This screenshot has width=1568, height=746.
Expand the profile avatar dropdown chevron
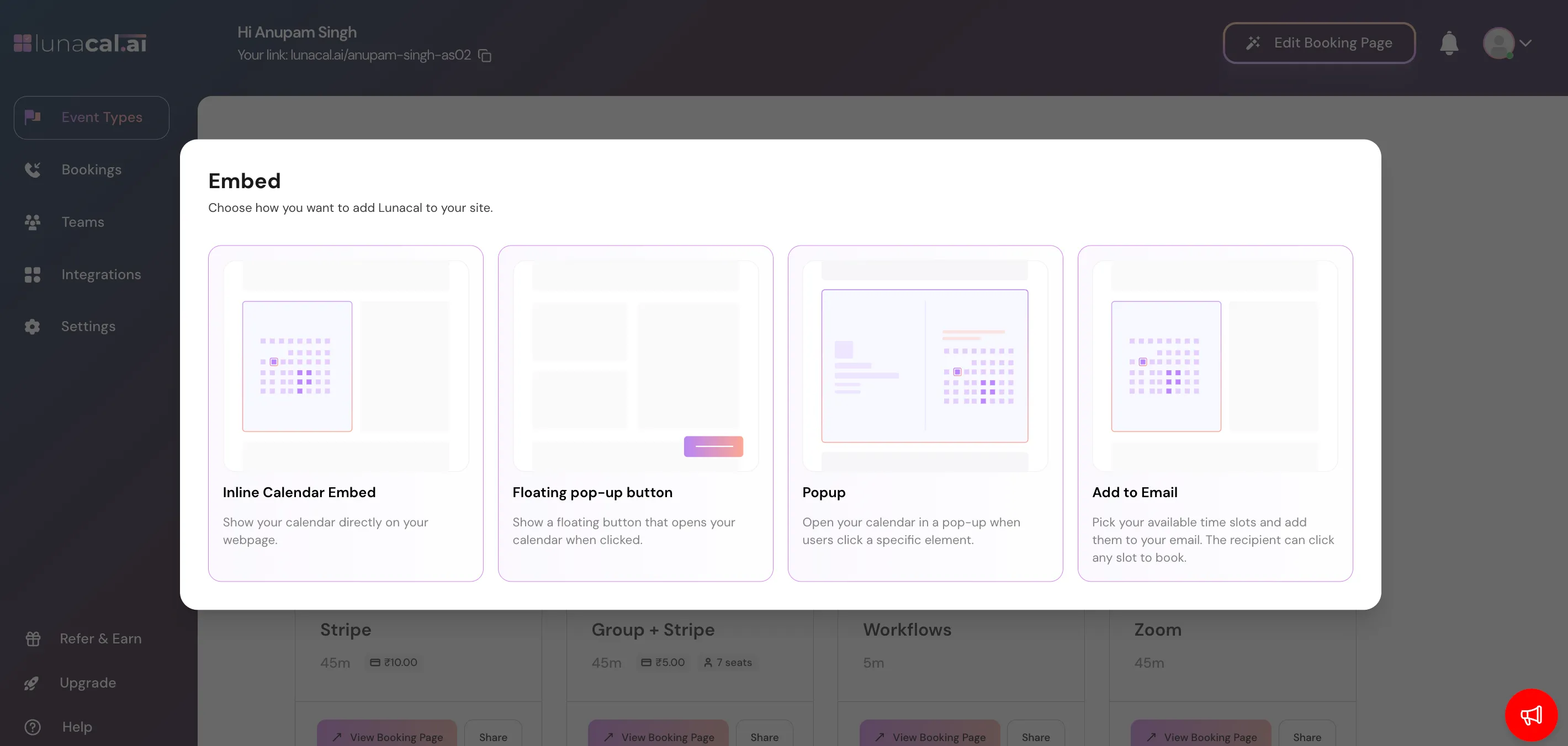pos(1525,43)
